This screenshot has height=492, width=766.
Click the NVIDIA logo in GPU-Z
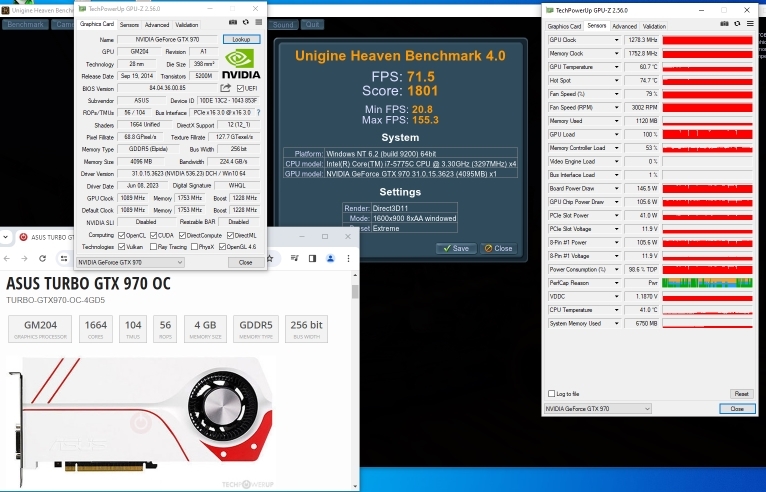click(x=241, y=64)
